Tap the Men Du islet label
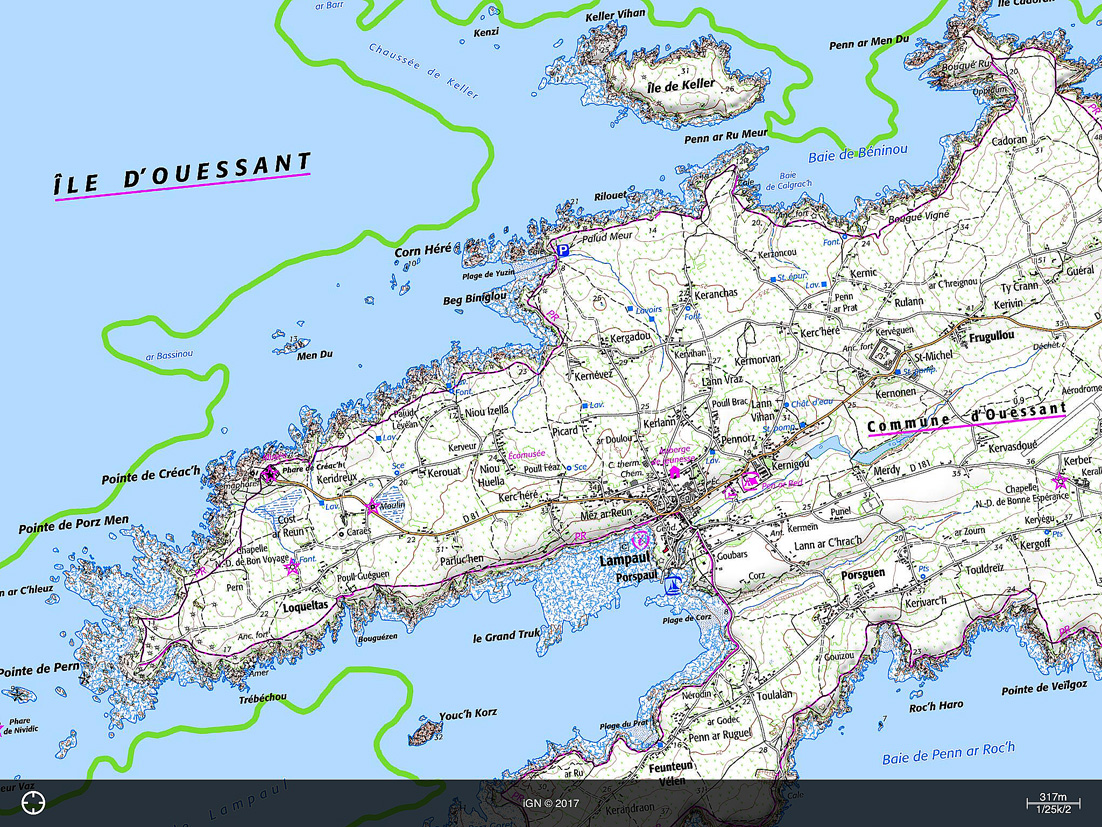 click(x=315, y=355)
